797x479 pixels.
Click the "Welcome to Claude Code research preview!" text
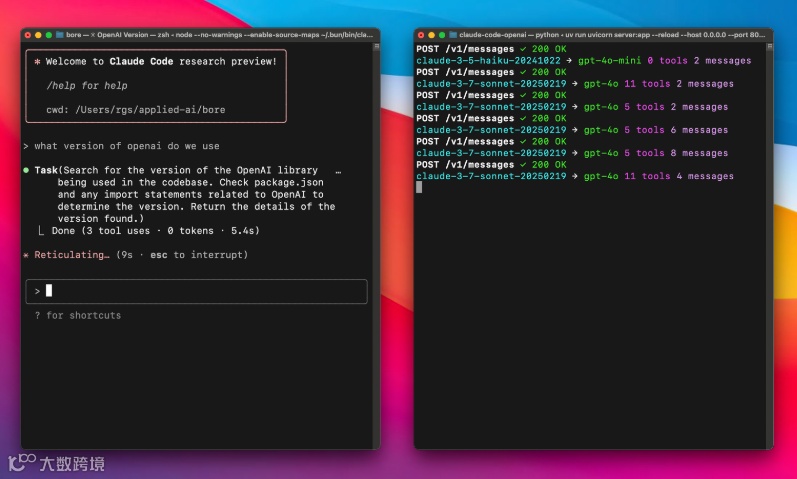161,62
